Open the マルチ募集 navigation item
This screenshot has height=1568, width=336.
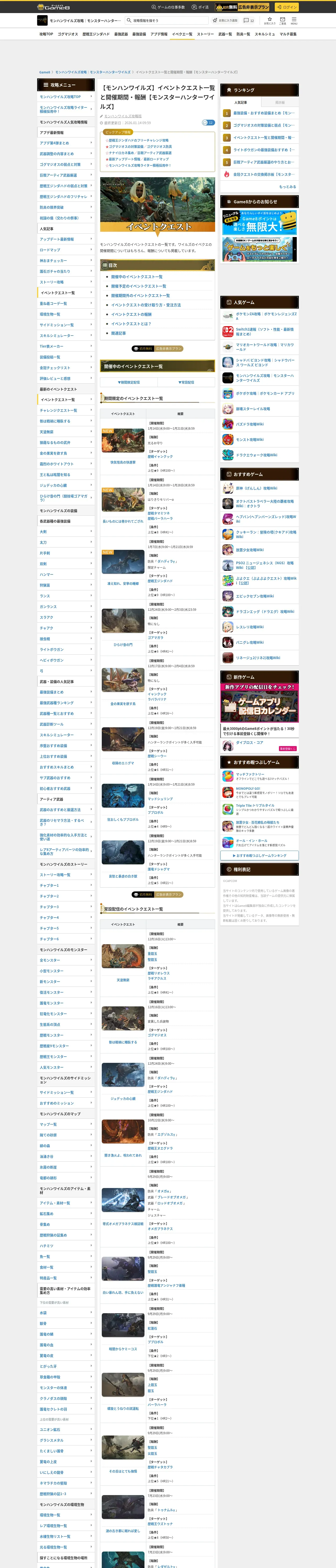(x=288, y=34)
